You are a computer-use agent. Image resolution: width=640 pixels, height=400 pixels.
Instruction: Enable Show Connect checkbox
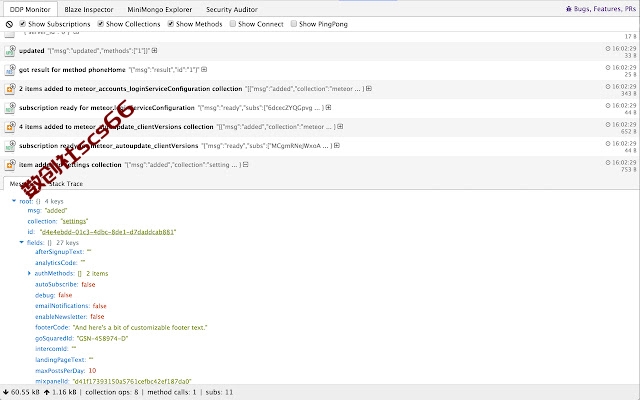point(233,24)
